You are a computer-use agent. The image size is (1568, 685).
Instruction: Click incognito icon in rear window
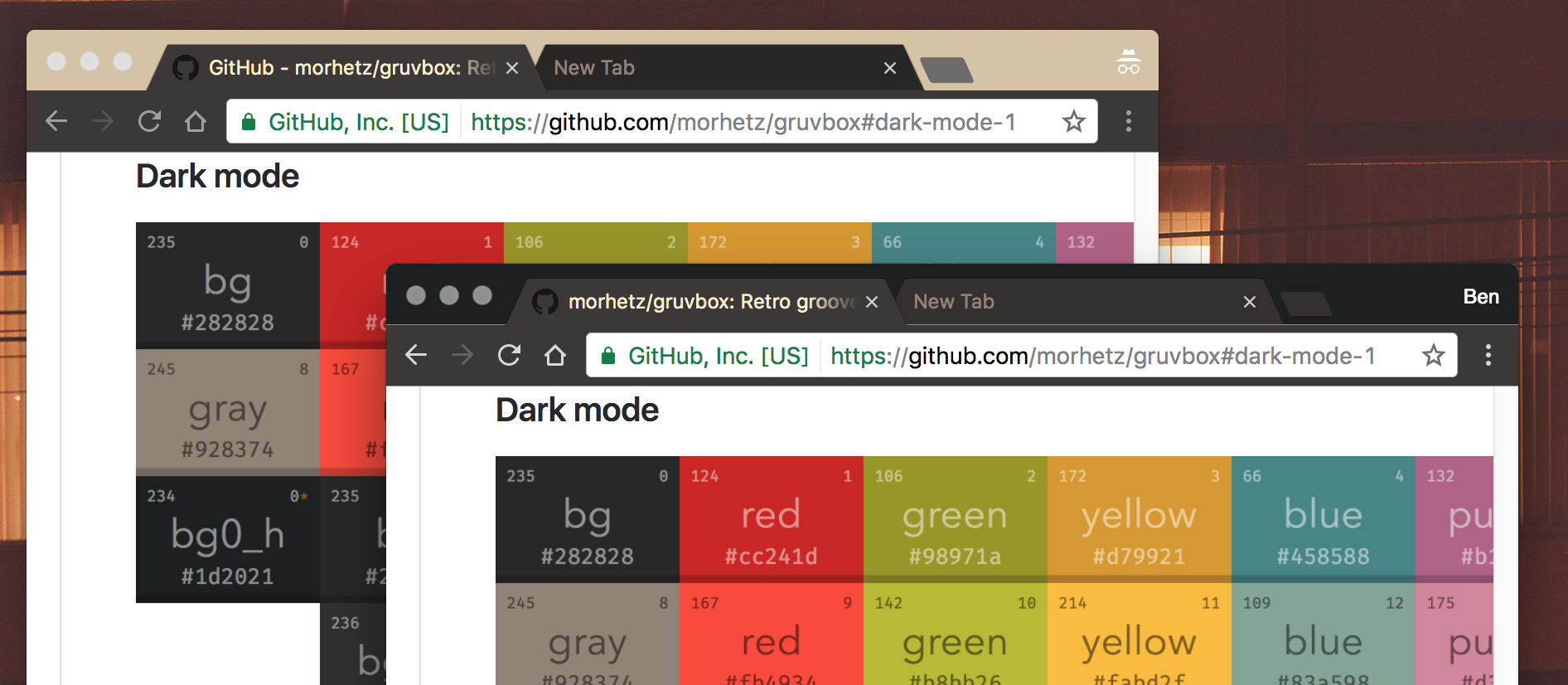(x=1129, y=61)
